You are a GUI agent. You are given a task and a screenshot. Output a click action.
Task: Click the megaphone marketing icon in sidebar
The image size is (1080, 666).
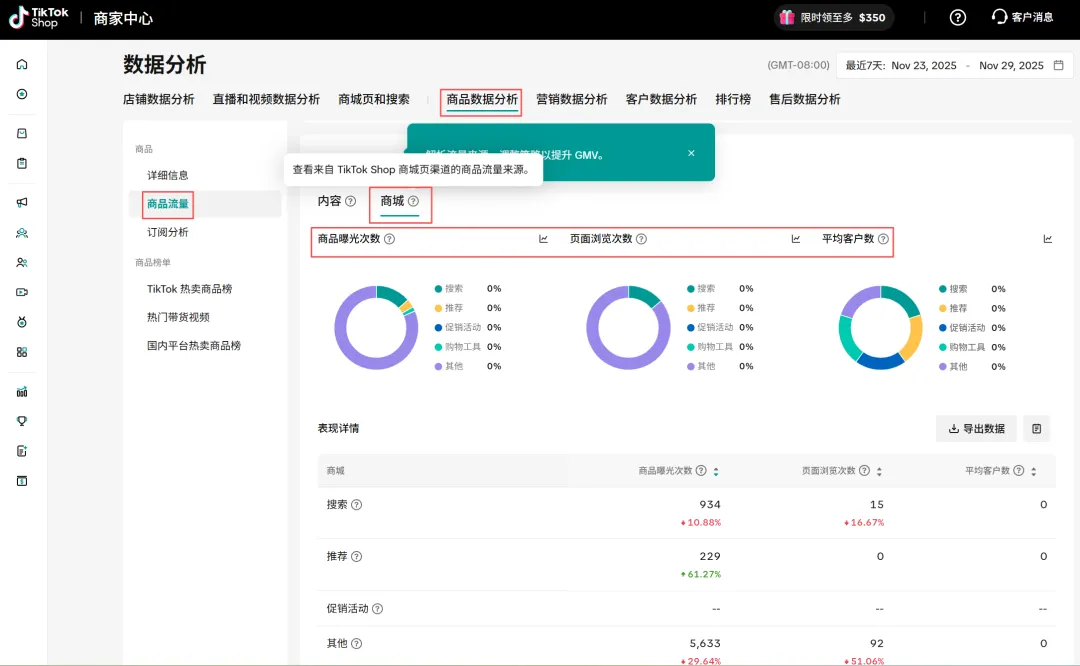(22, 202)
